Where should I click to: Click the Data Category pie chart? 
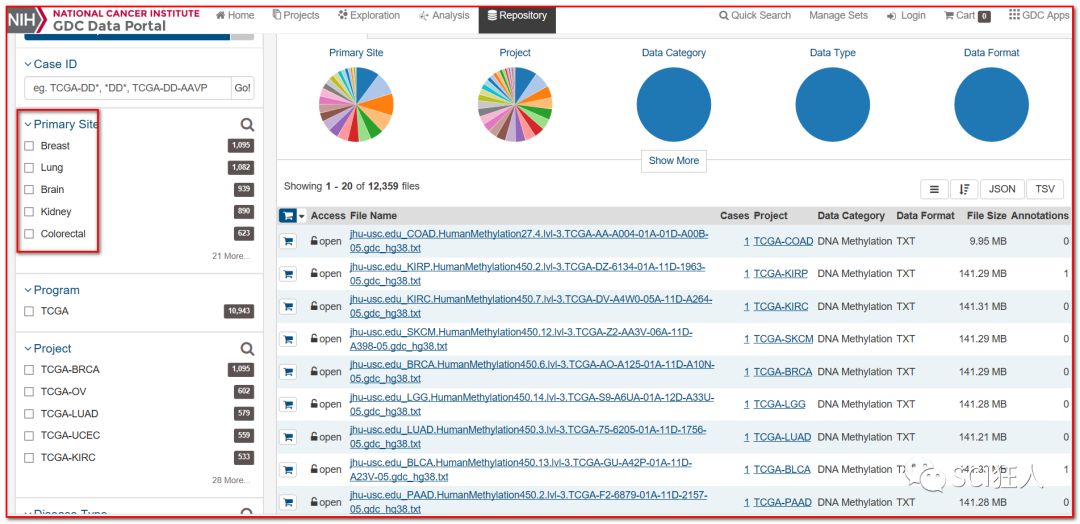tap(674, 105)
